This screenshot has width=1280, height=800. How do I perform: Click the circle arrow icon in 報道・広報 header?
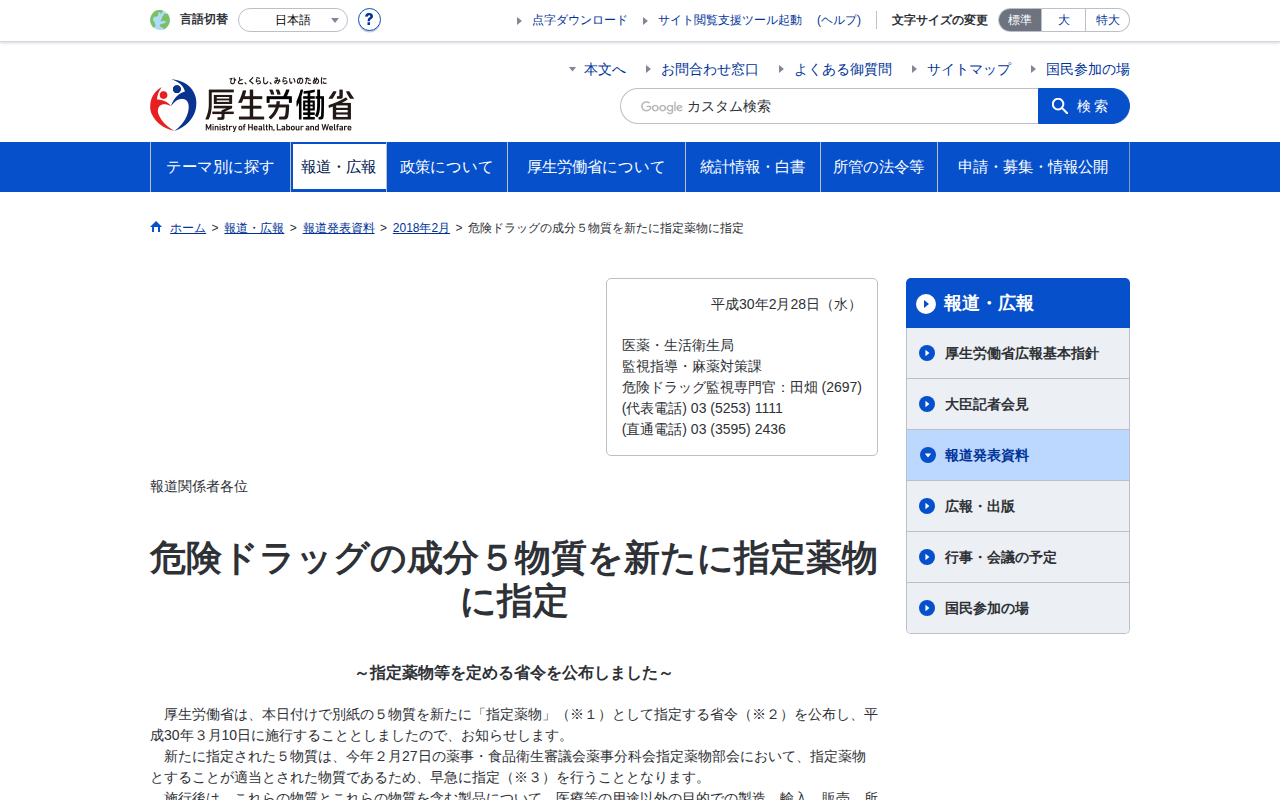pos(926,304)
